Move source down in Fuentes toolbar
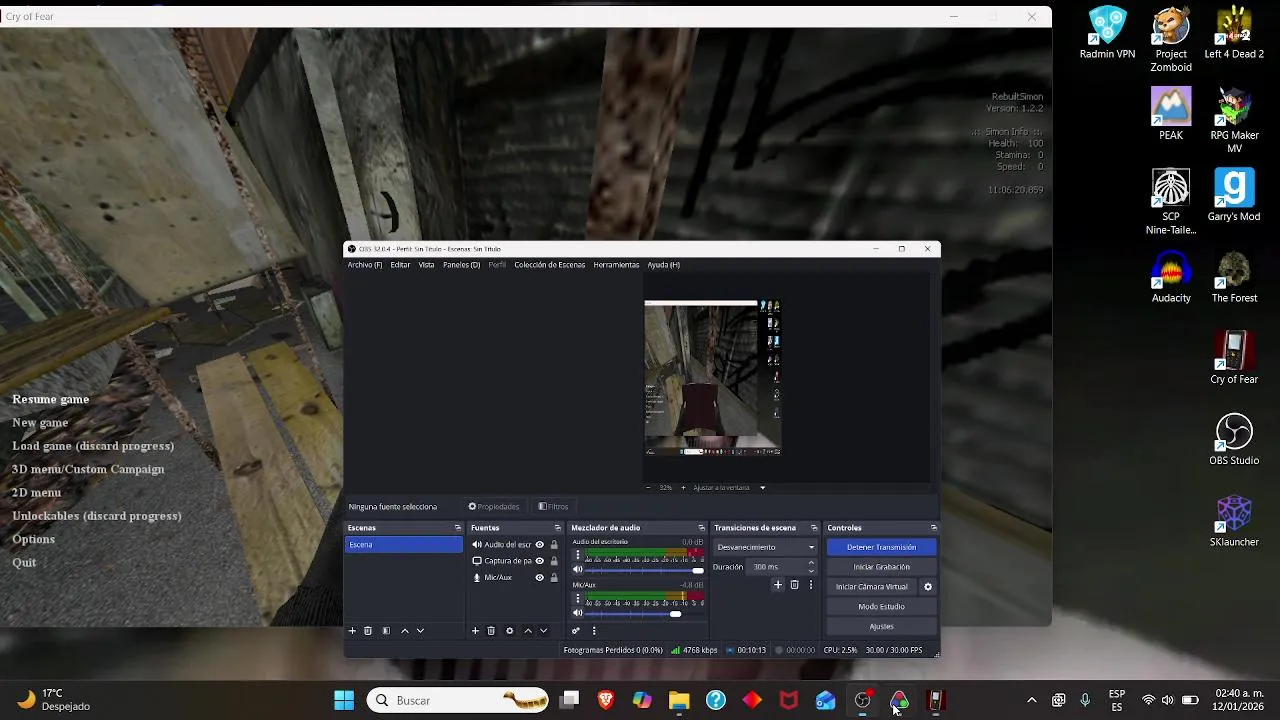1280x720 pixels. point(543,631)
